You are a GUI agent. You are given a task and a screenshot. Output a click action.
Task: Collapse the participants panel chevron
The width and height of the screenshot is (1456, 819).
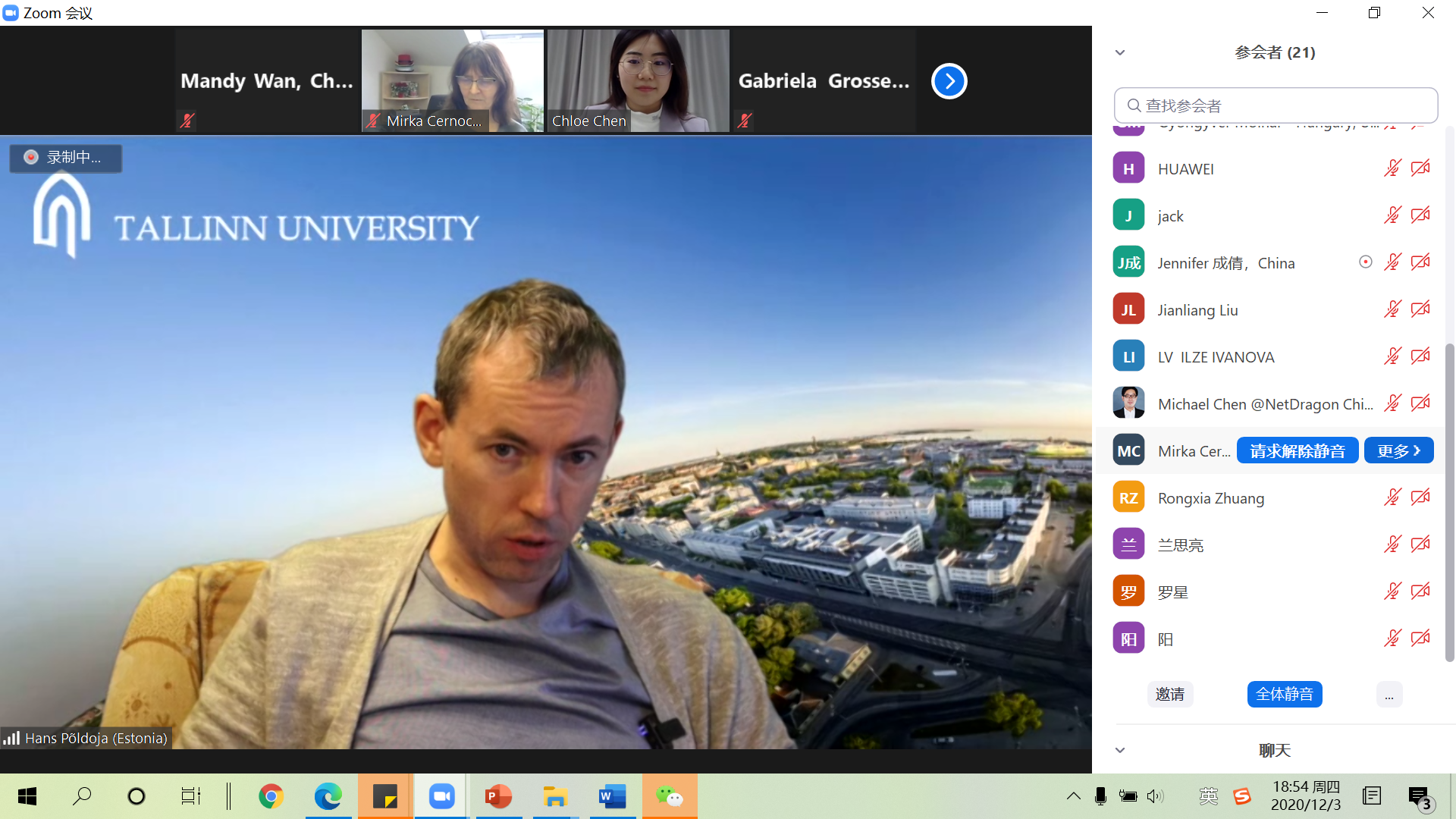[x=1120, y=52]
